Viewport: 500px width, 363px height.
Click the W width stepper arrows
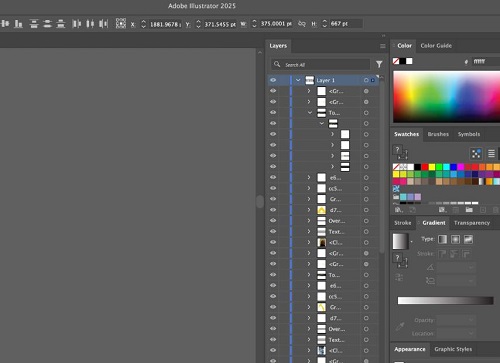(254, 24)
